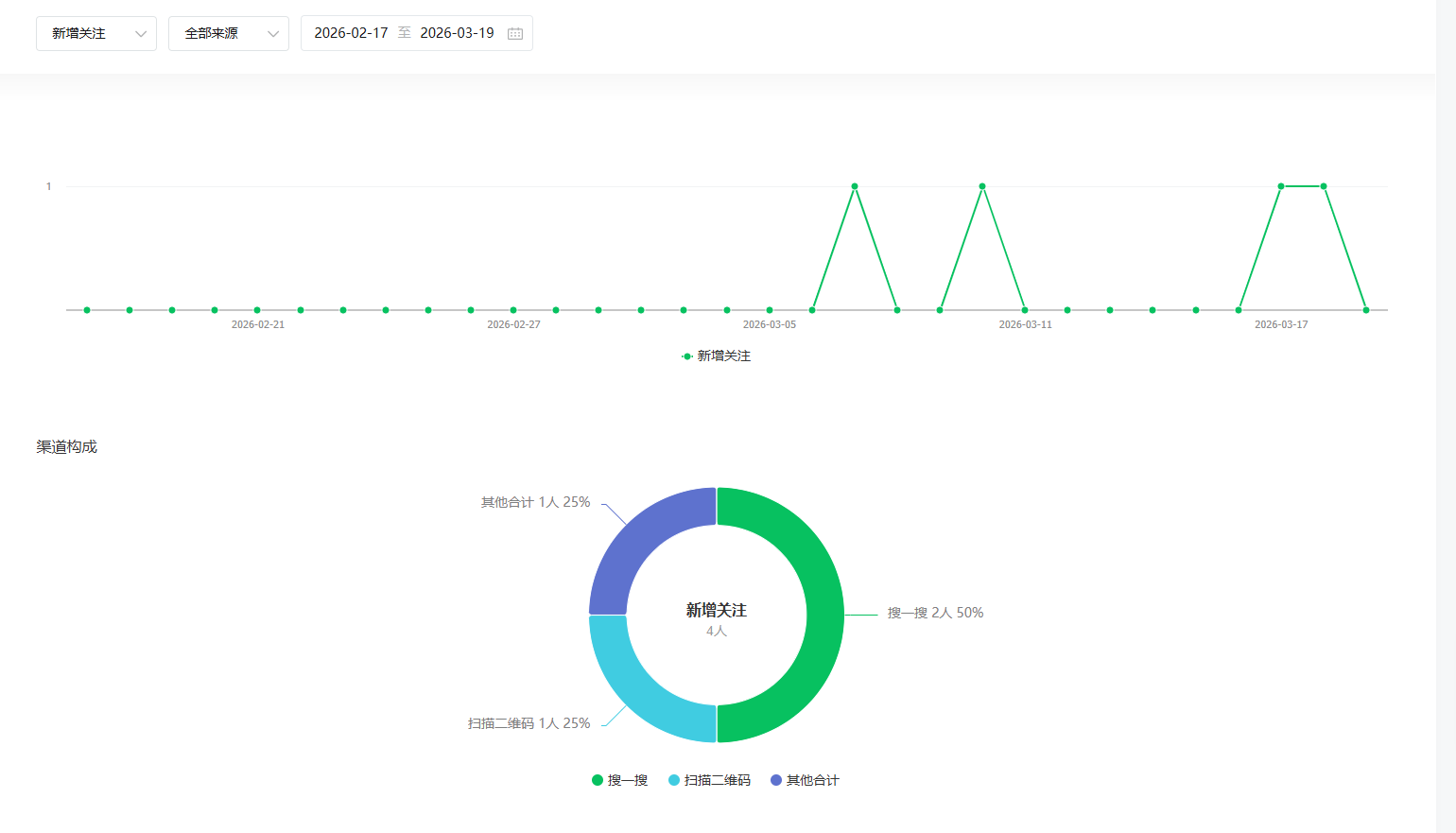Click the 搜一搜 2人 50% label

pos(935,613)
